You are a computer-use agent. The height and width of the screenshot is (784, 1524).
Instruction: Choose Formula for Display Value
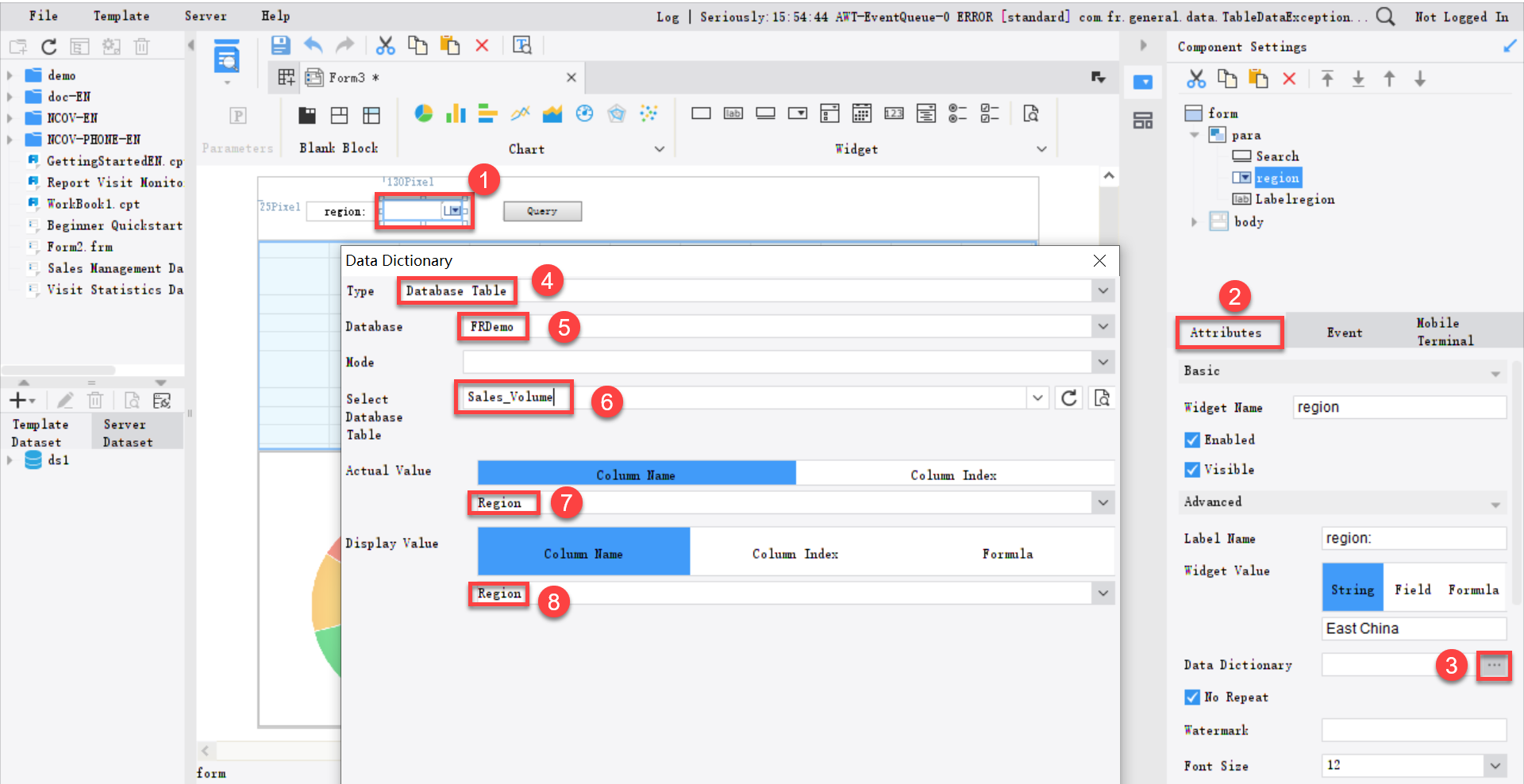click(x=1007, y=553)
